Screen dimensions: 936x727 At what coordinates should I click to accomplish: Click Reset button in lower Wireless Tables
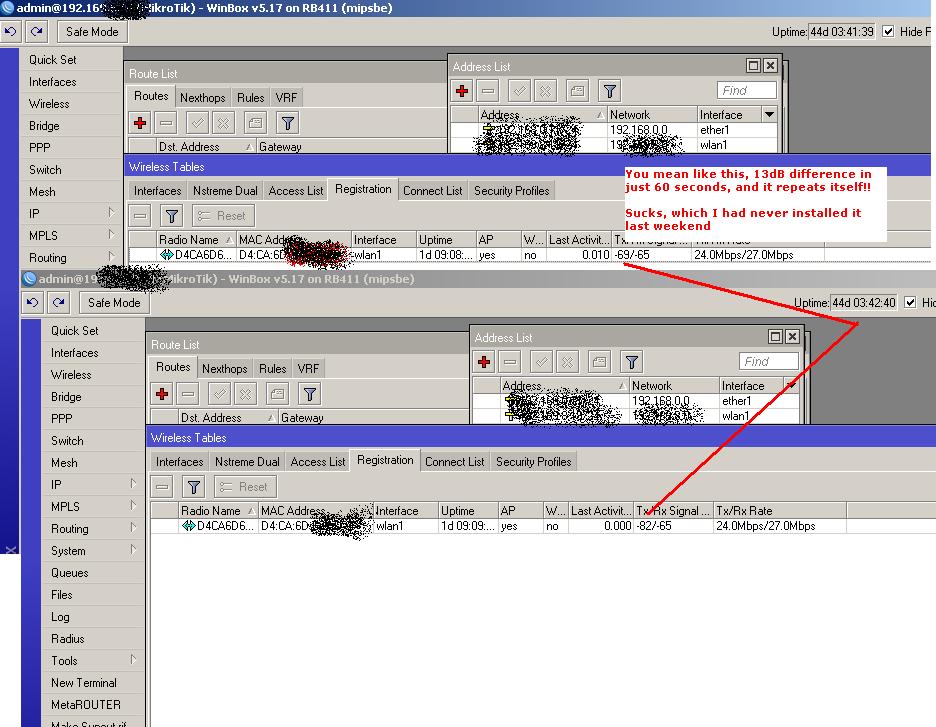pyautogui.click(x=245, y=486)
